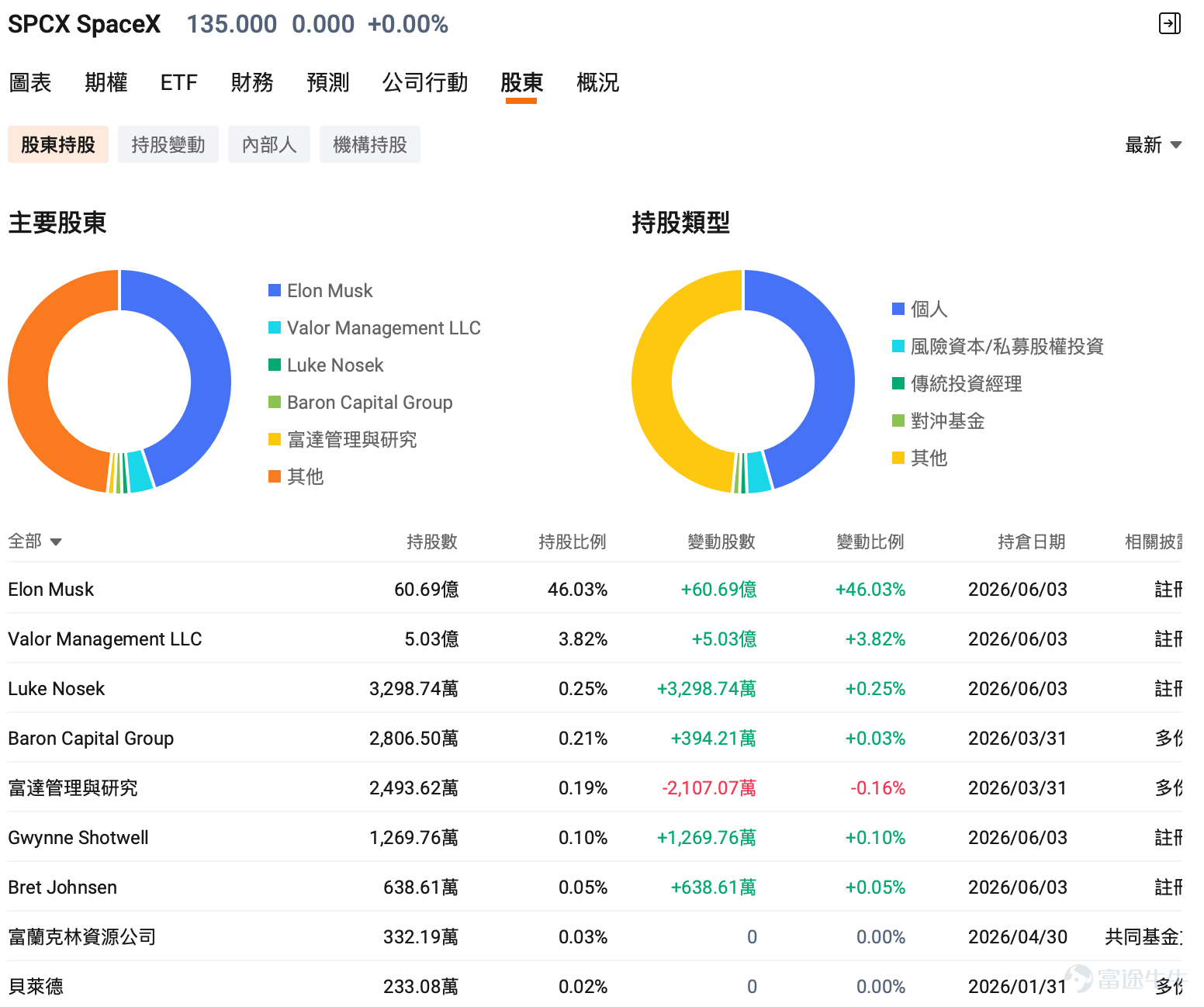1204x1007 pixels.
Task: Click the -2,107.07萬 change value
Action: 709,788
